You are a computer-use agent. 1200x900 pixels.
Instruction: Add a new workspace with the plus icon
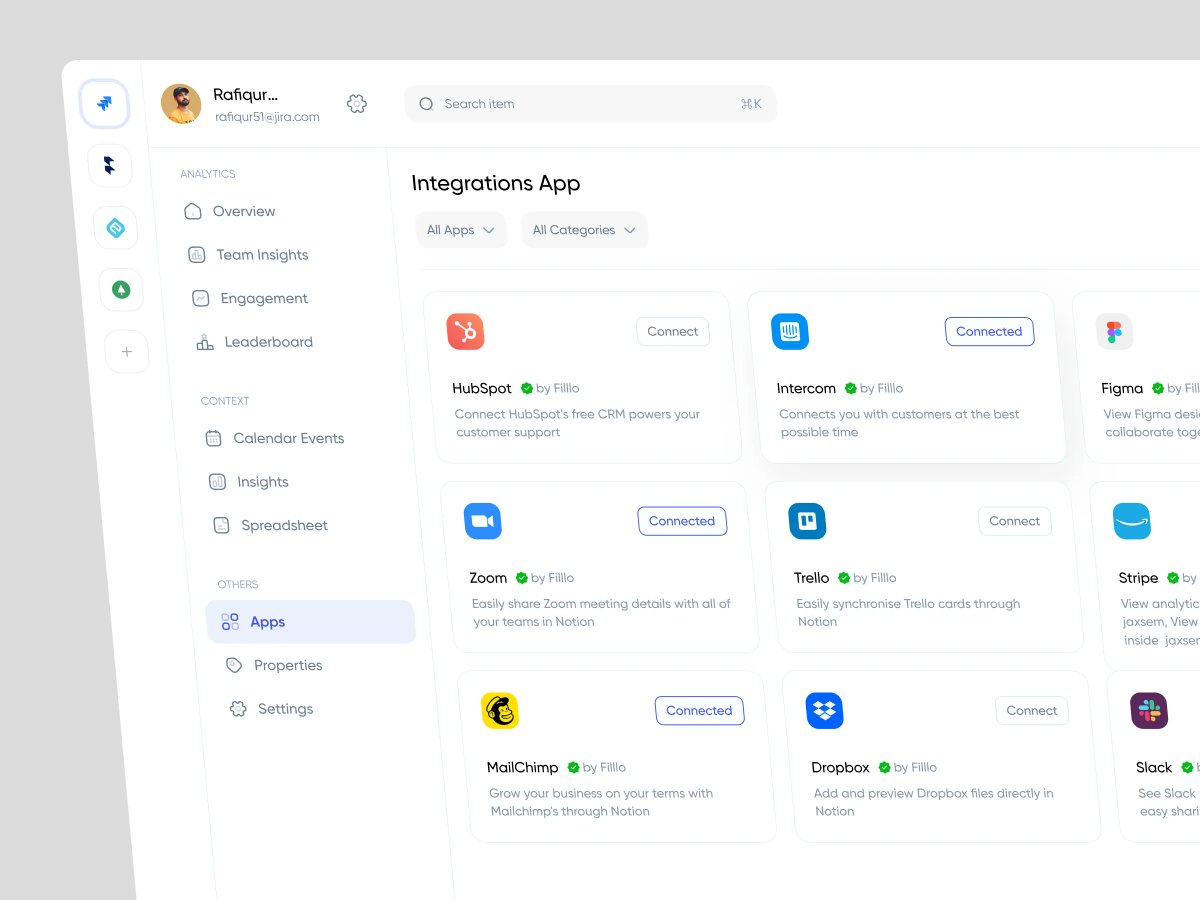(x=126, y=352)
